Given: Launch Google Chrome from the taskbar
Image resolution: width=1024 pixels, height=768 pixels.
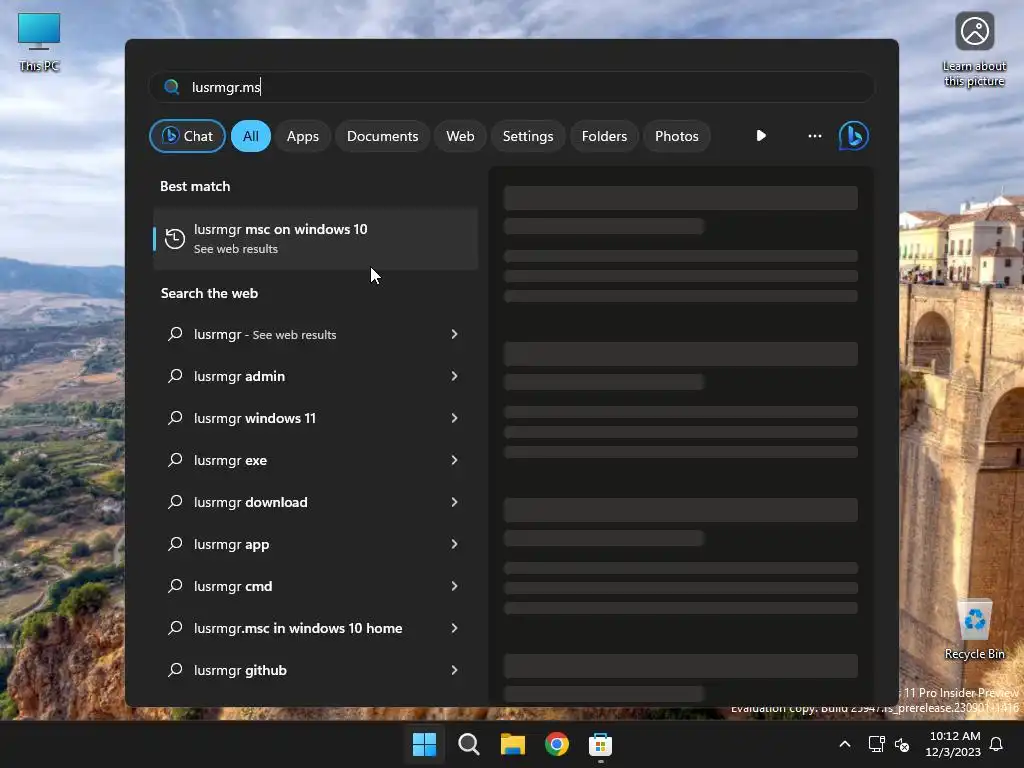Looking at the screenshot, I should tap(556, 744).
